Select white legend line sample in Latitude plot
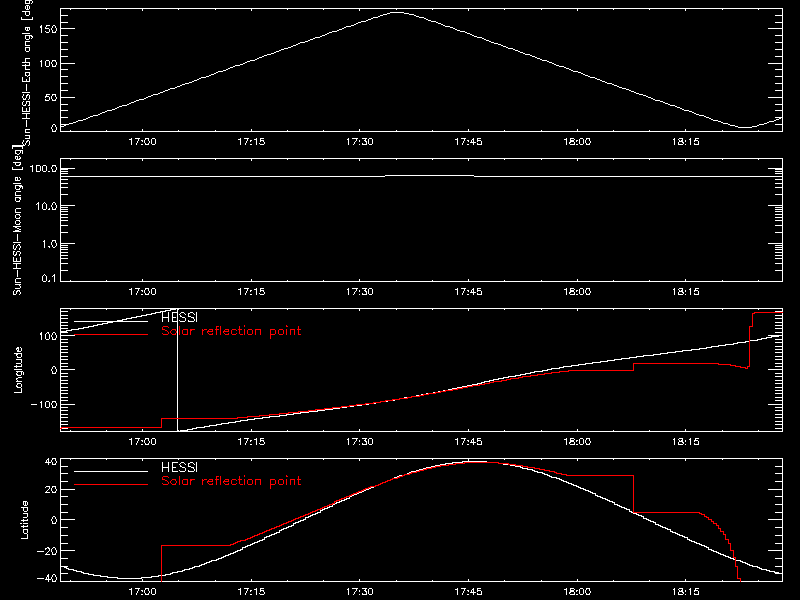 click(111, 471)
